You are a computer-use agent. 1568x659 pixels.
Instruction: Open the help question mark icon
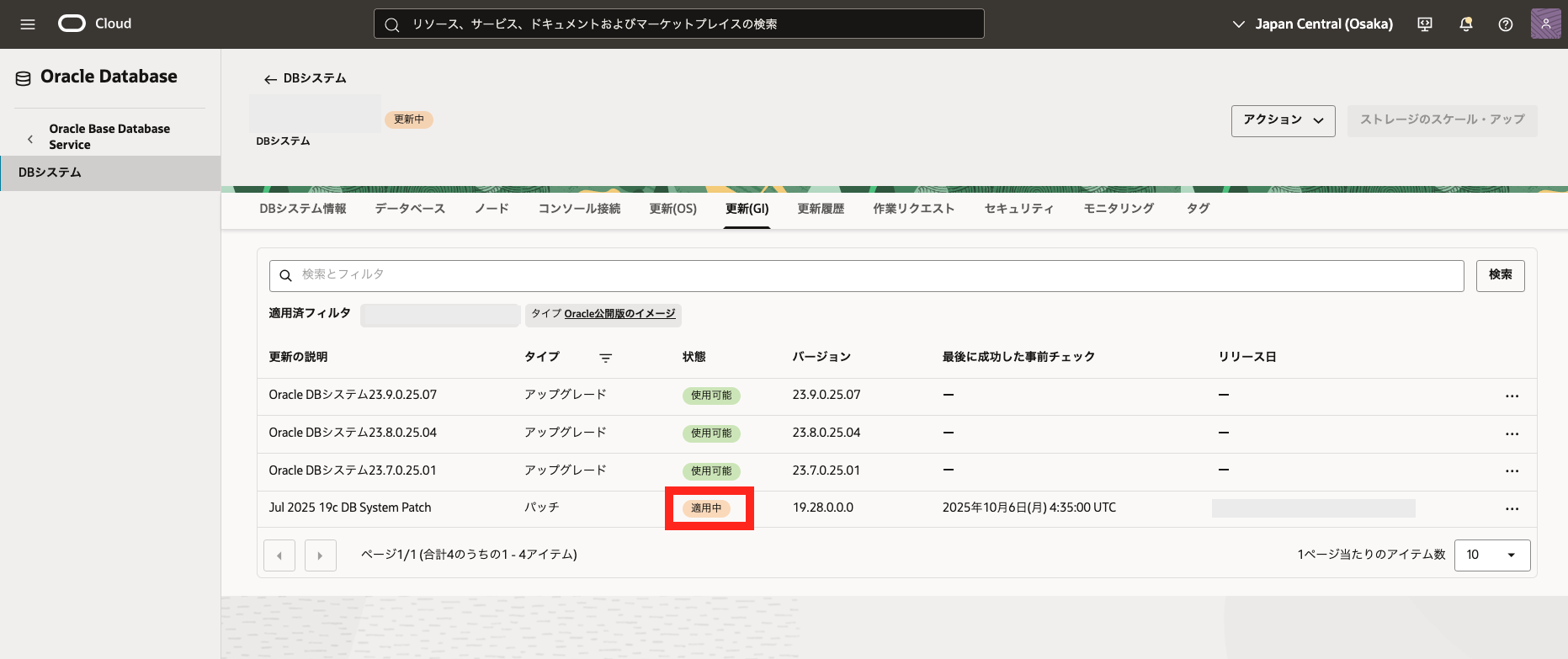click(x=1506, y=24)
